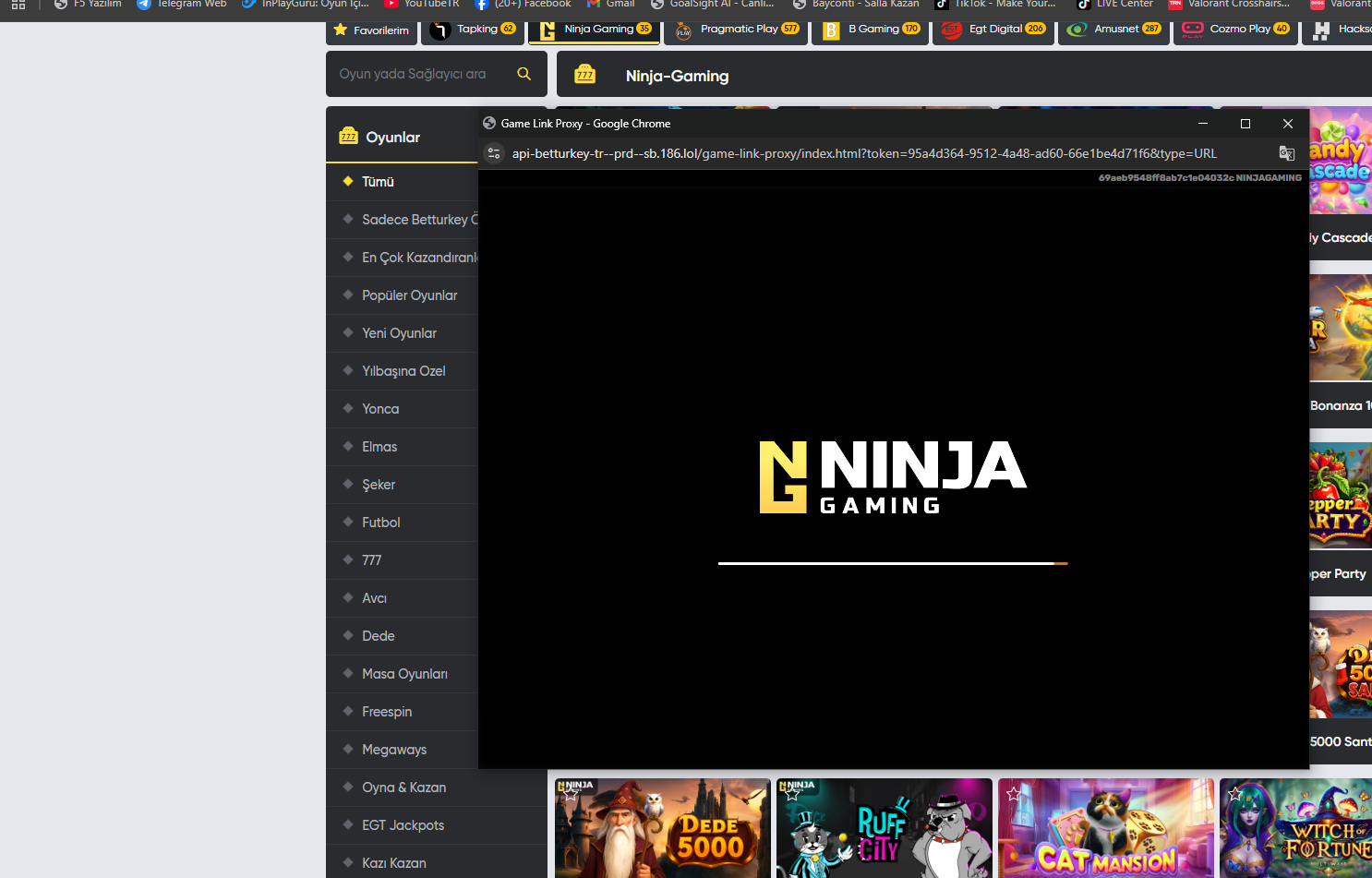Switch to Pragmatic Play provider tab

pos(738,30)
